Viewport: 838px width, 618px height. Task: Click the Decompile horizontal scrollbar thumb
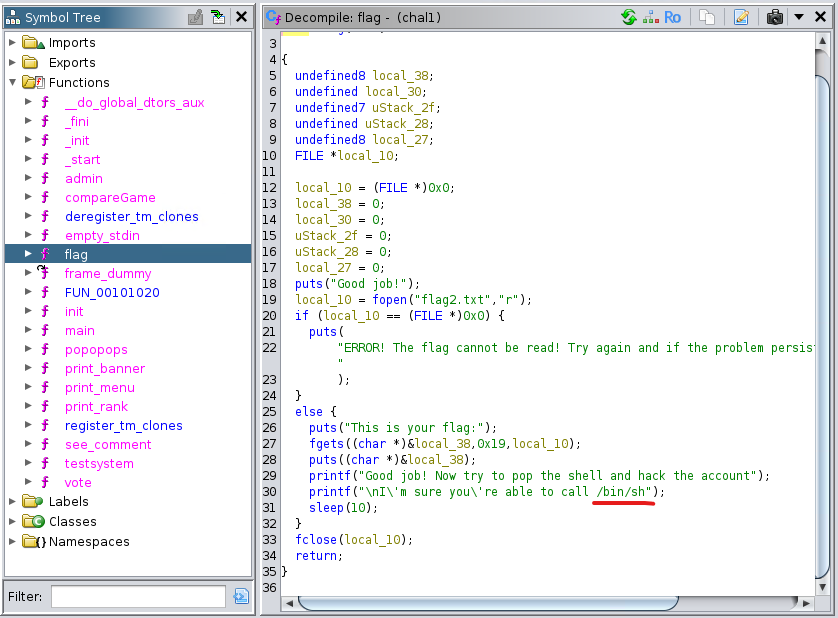[x=488, y=603]
